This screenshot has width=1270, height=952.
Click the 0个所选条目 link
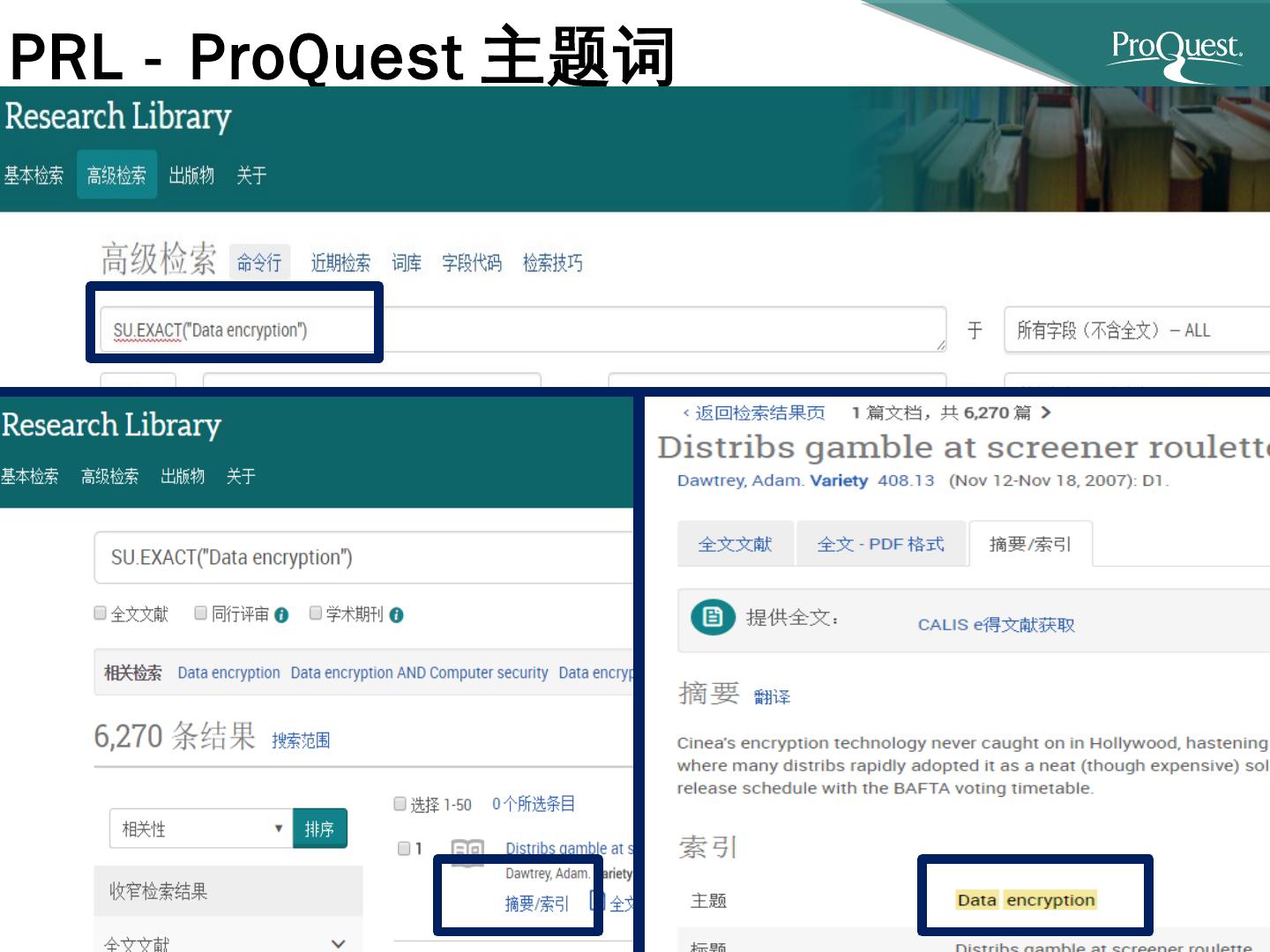click(x=534, y=803)
